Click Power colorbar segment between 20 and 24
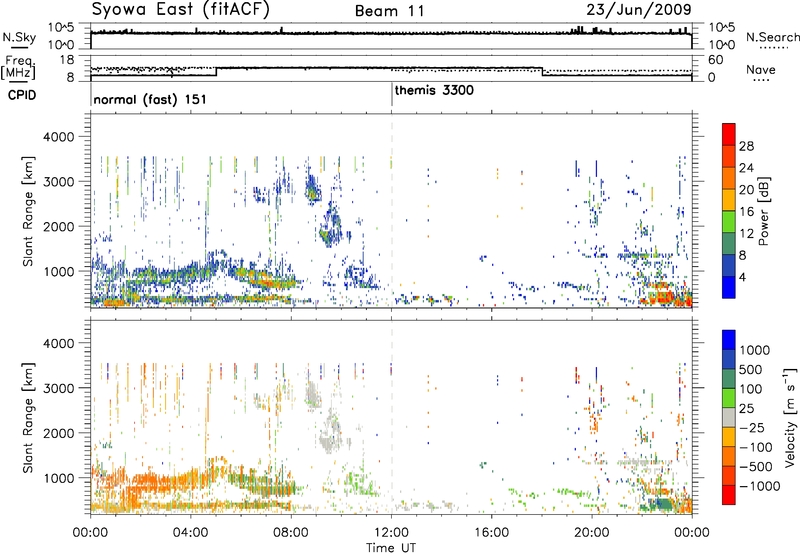Viewport: 800px width, 554px height. coord(729,178)
